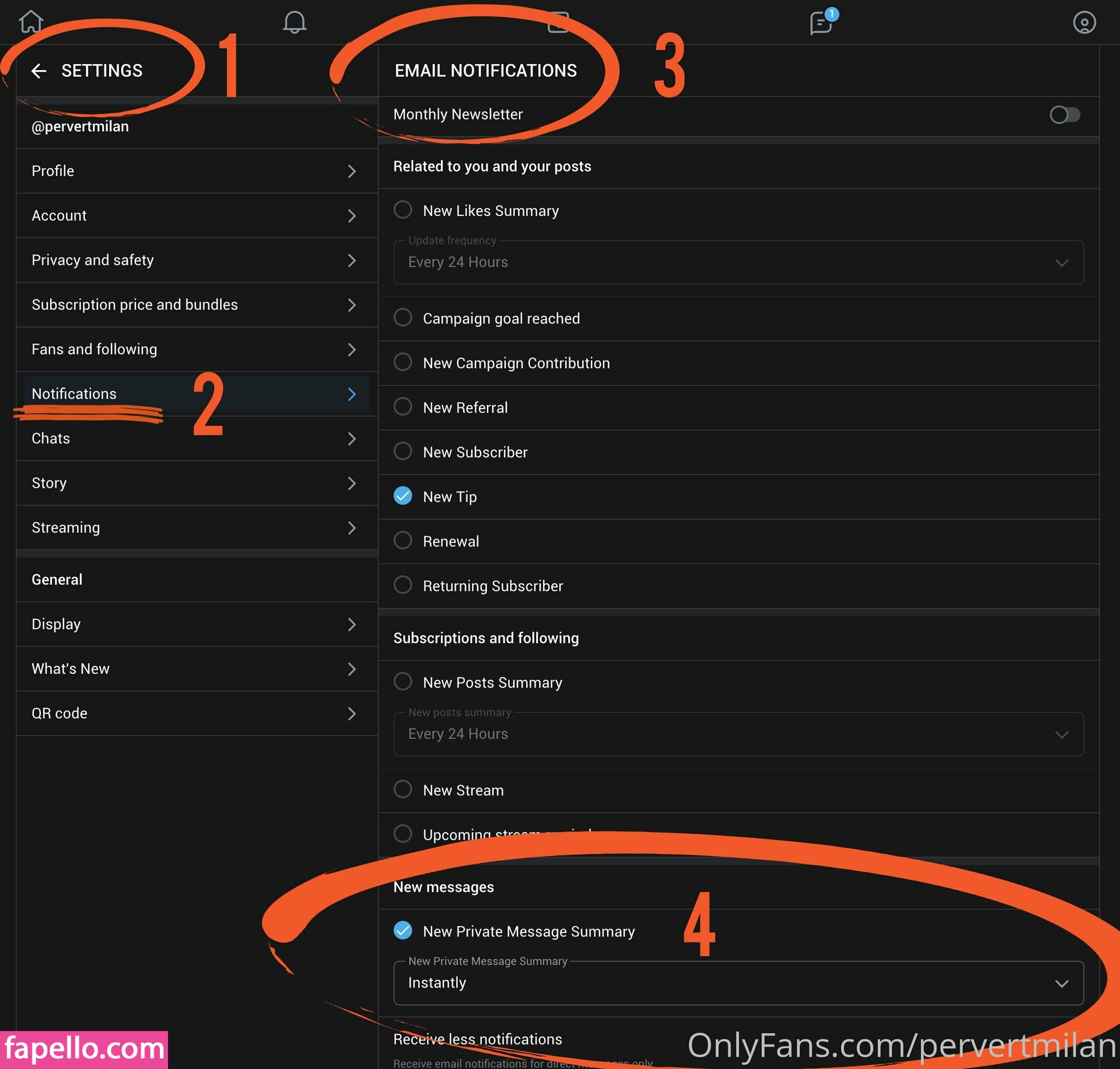Open Display settings
Screen dimensions: 1120x1069
click(197, 624)
